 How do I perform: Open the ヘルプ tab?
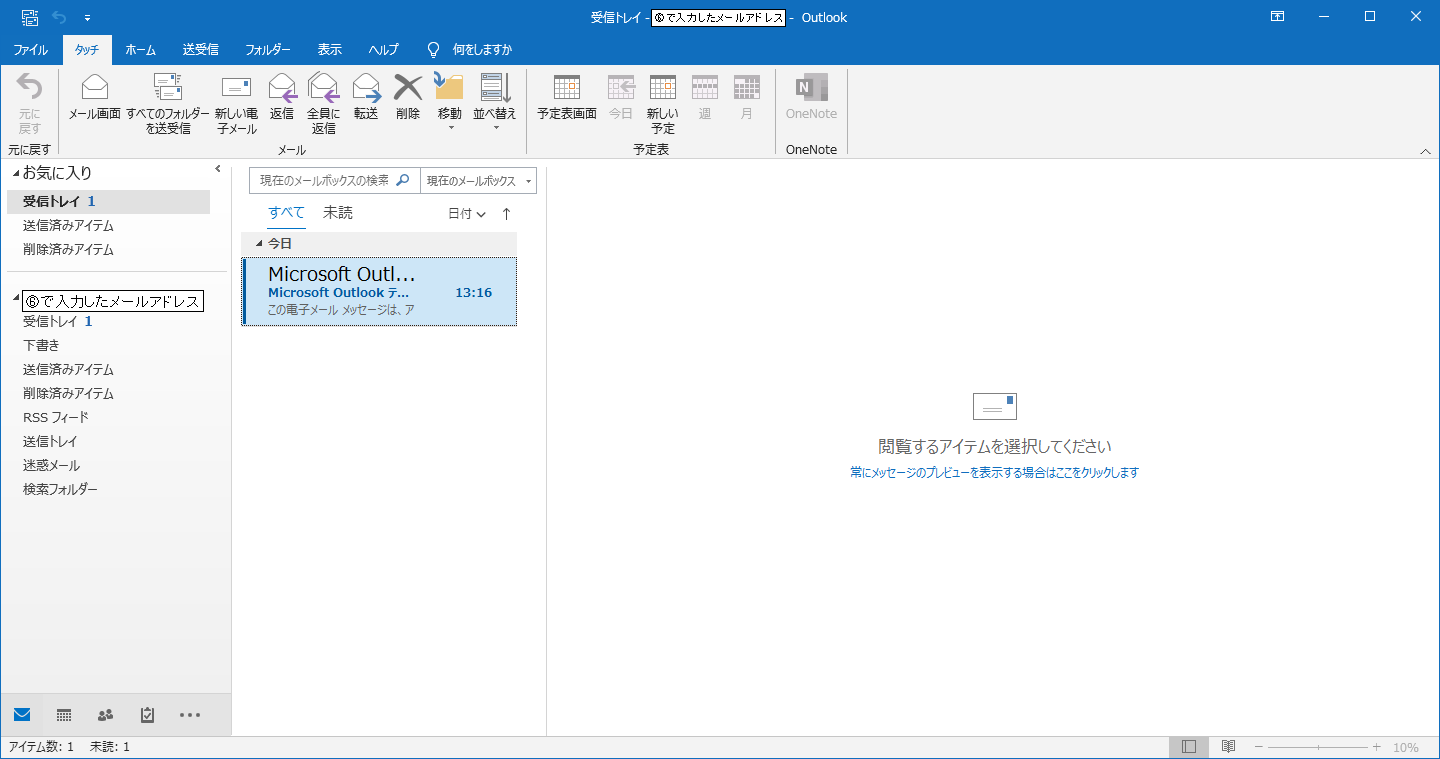click(x=383, y=50)
